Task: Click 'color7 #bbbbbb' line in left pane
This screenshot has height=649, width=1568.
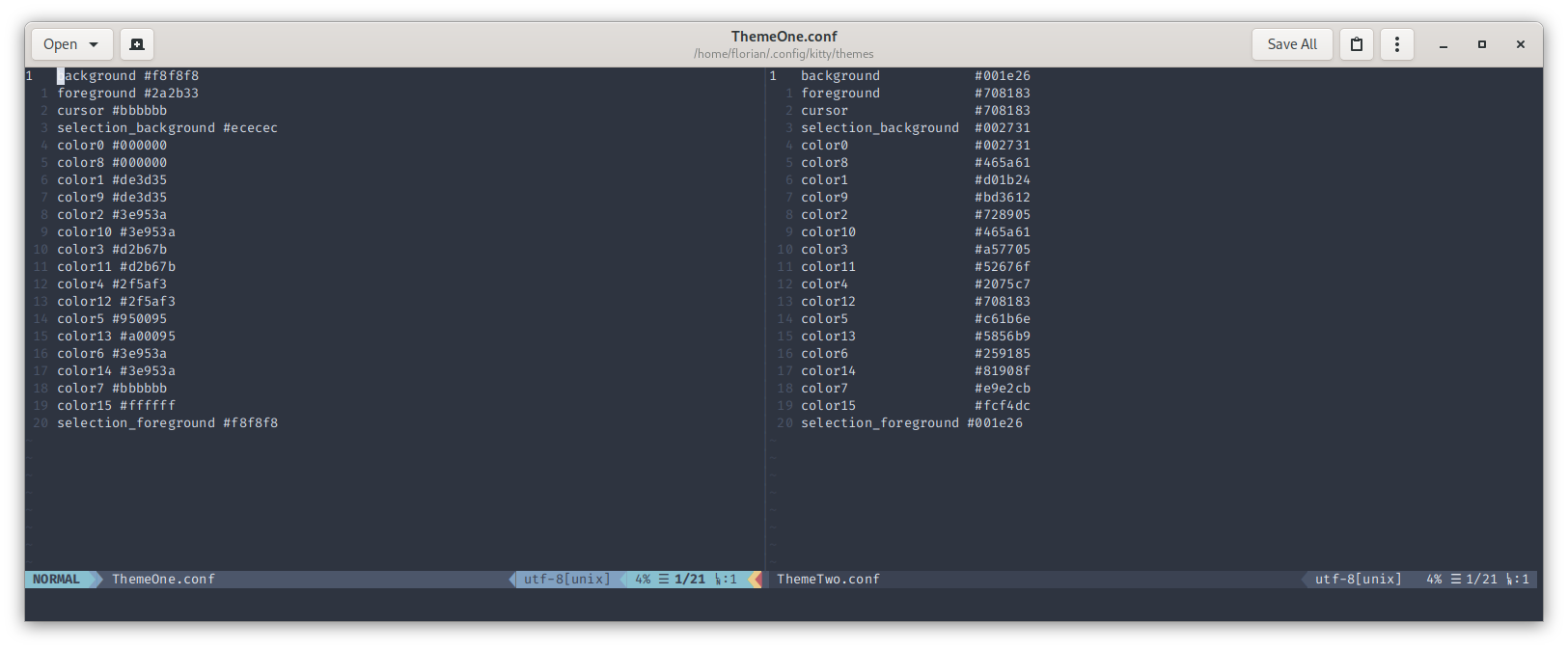Action: pyautogui.click(x=112, y=389)
